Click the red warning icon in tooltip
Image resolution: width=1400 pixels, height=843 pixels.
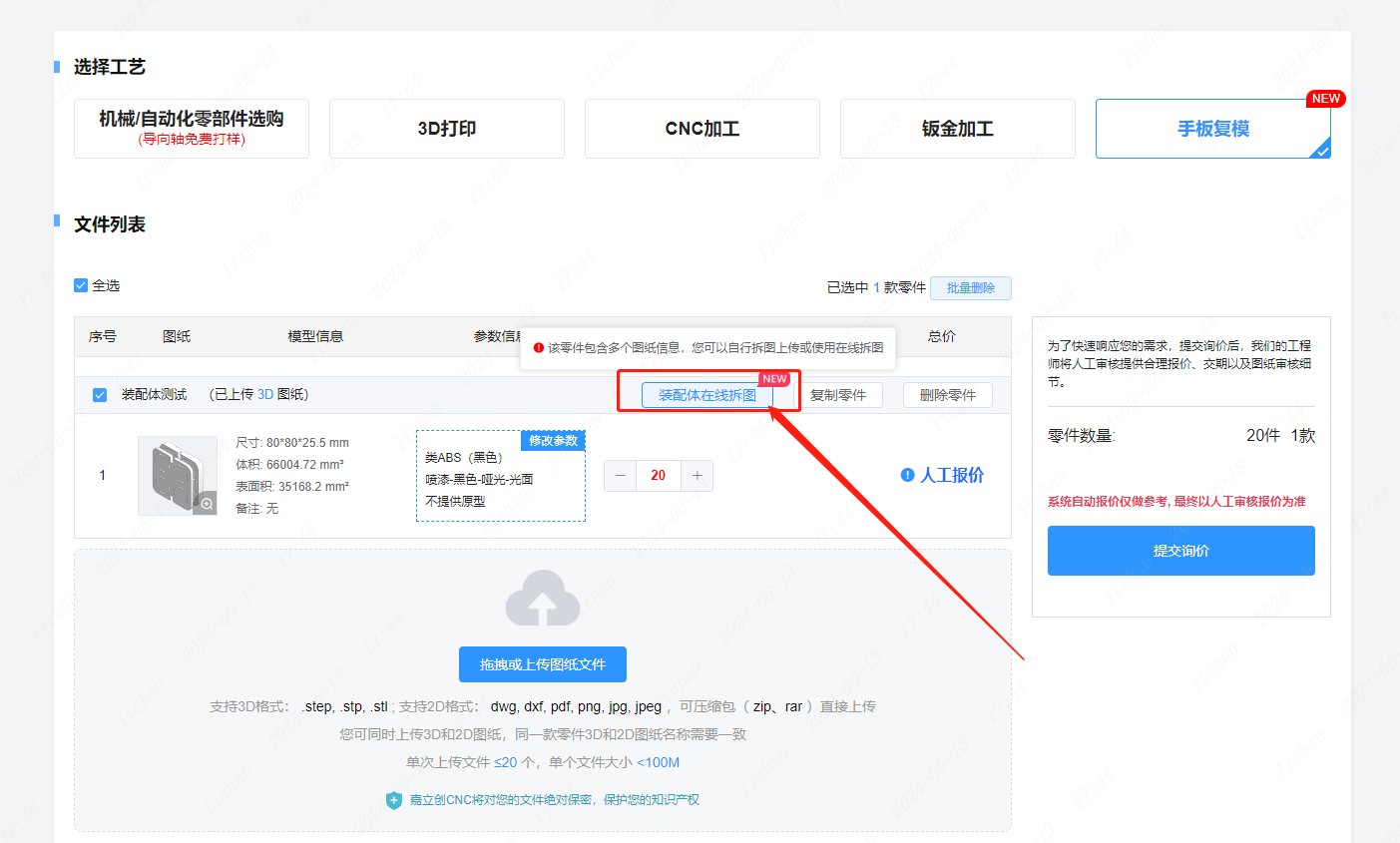click(x=539, y=348)
